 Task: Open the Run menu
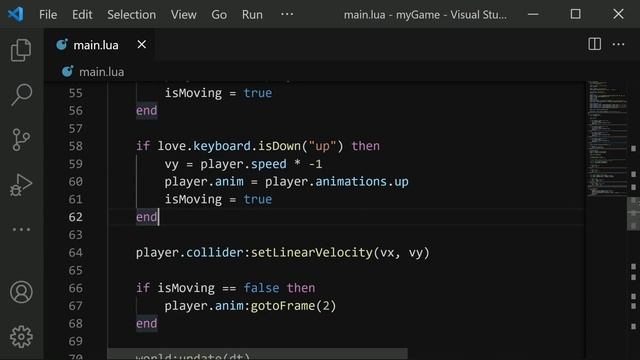[x=252, y=15]
